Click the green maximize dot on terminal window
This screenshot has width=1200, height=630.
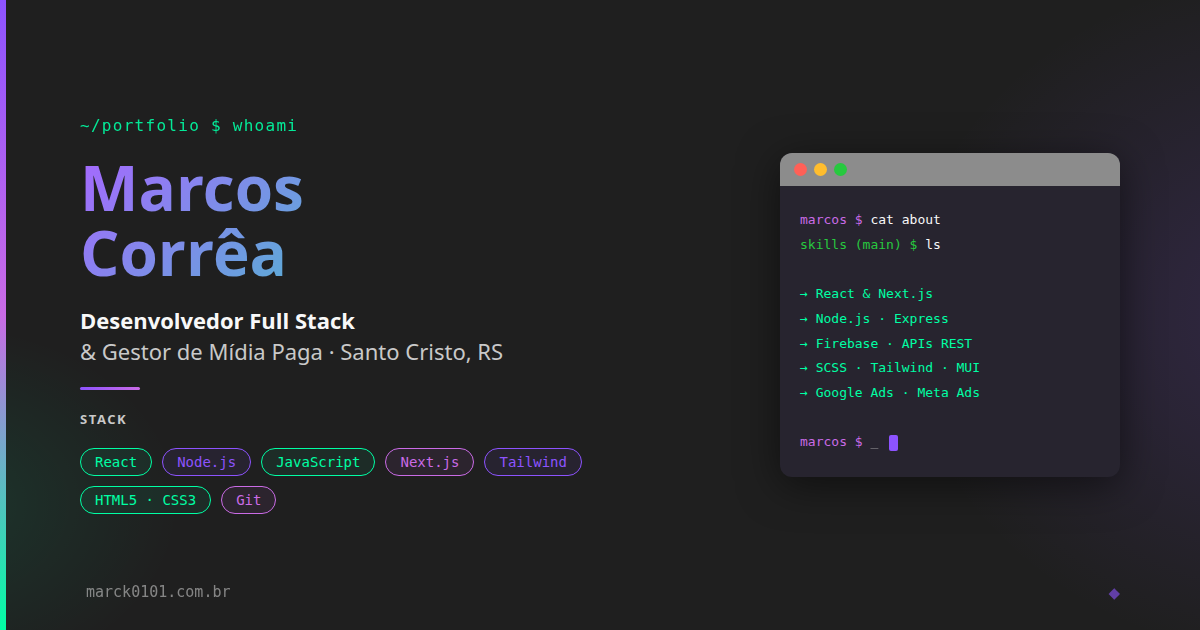[x=840, y=169]
